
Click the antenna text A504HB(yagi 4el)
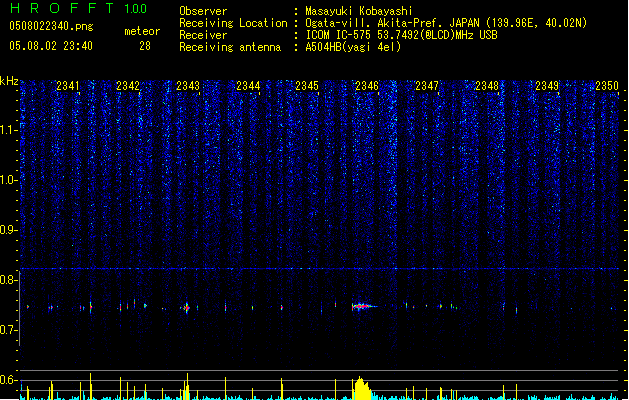tap(353, 47)
